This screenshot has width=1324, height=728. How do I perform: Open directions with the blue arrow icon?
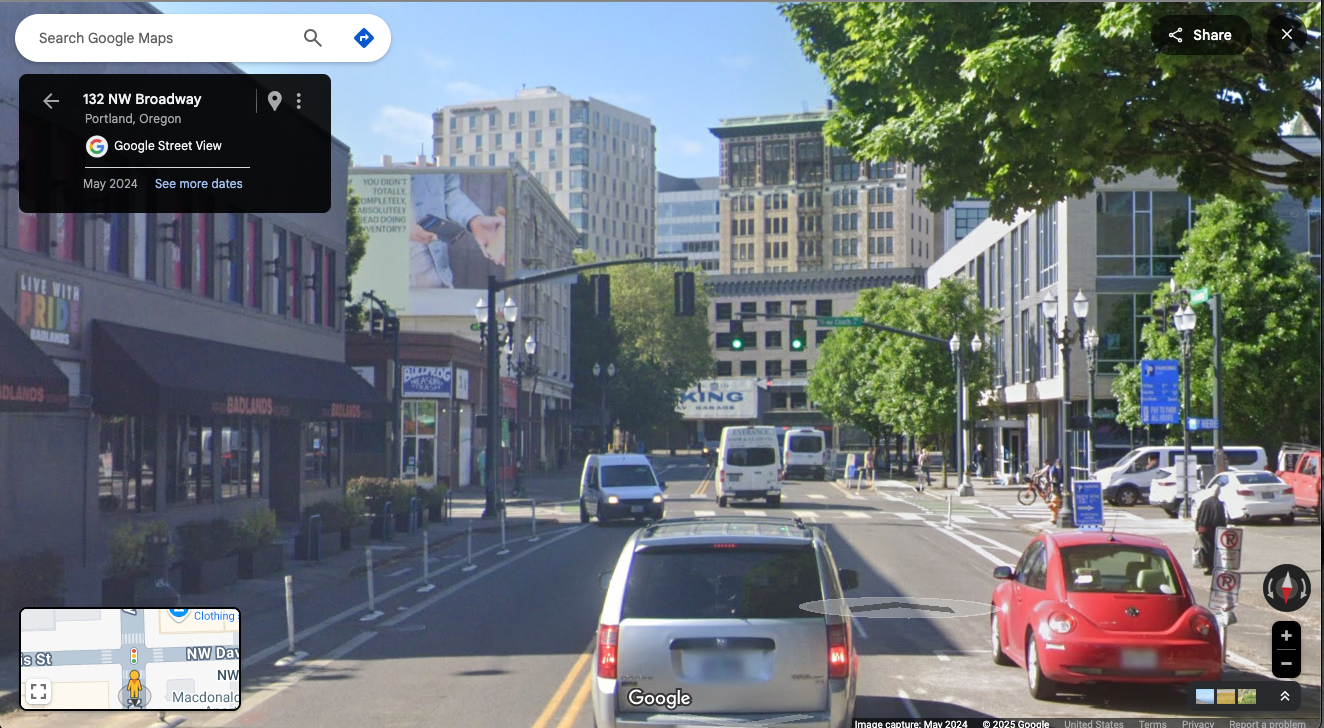tap(364, 38)
